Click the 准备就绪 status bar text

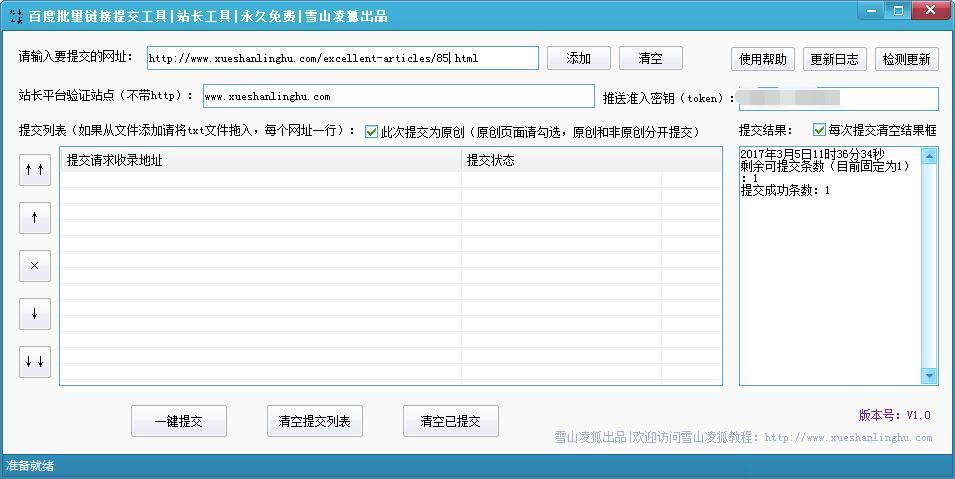click(30, 466)
